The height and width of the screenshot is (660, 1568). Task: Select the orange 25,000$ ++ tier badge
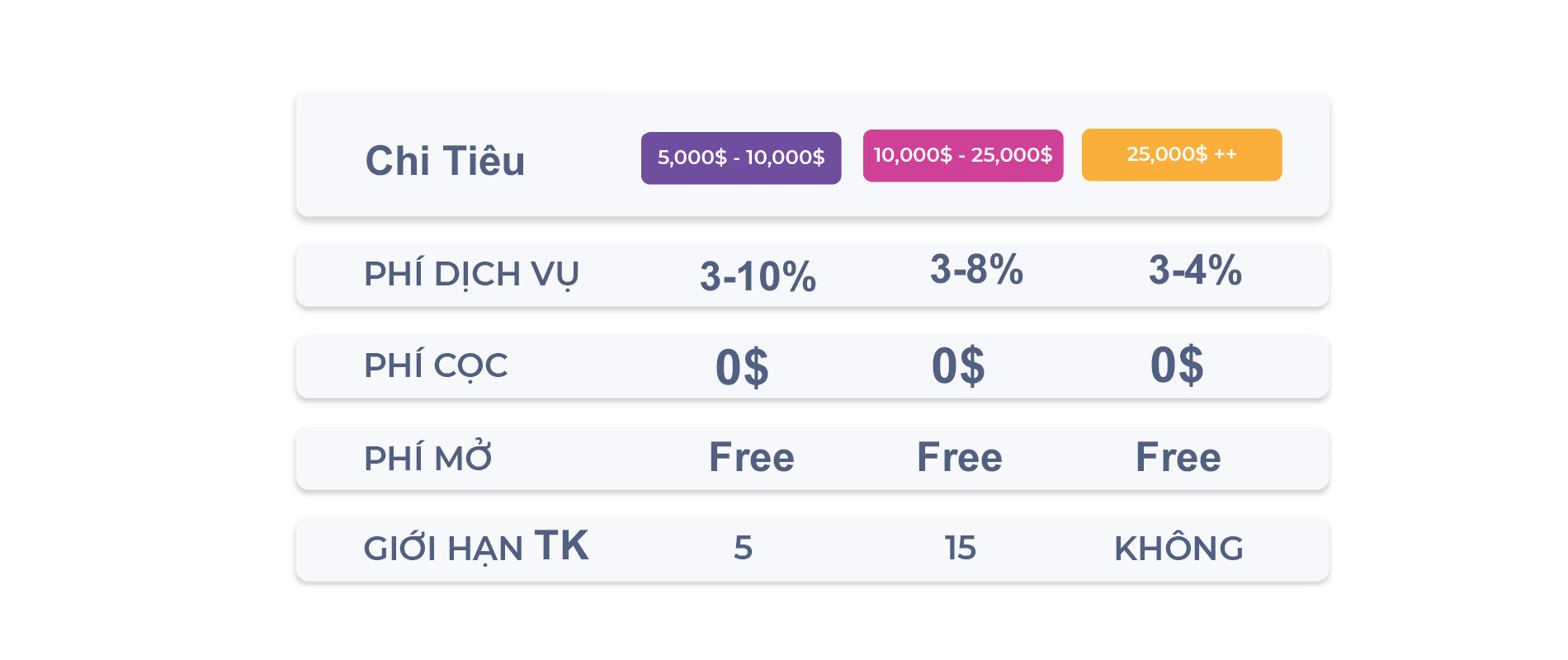1182,154
